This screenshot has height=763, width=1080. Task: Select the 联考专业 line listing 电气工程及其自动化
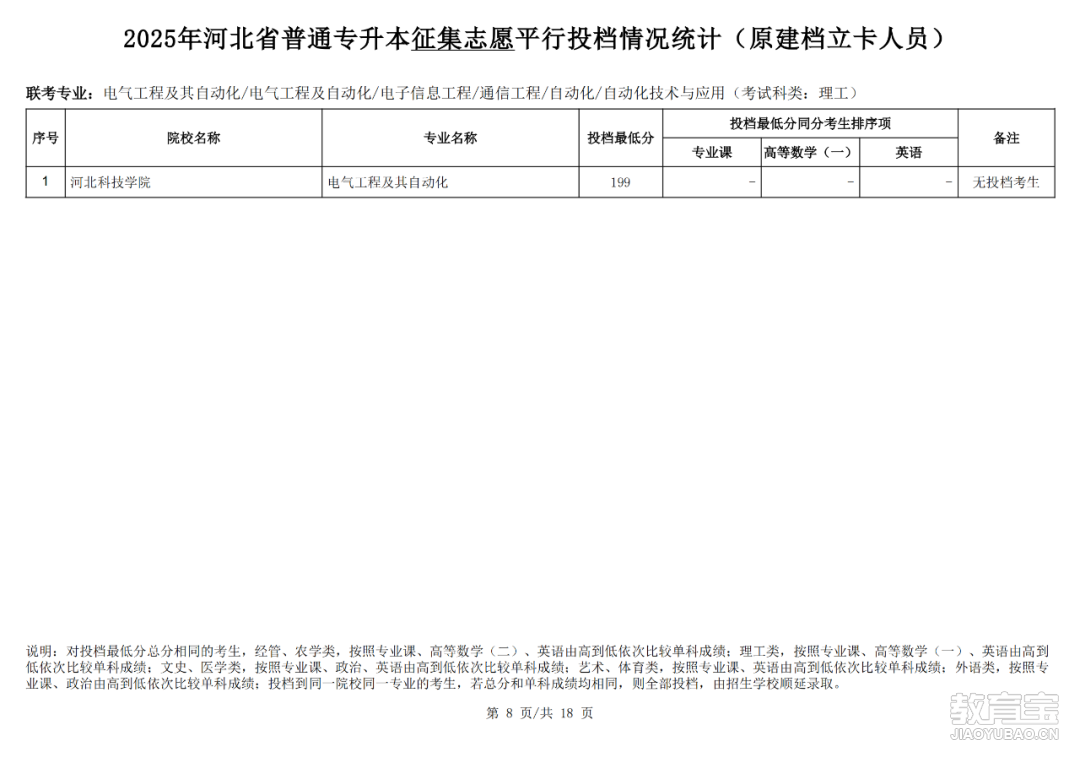pyautogui.click(x=442, y=93)
